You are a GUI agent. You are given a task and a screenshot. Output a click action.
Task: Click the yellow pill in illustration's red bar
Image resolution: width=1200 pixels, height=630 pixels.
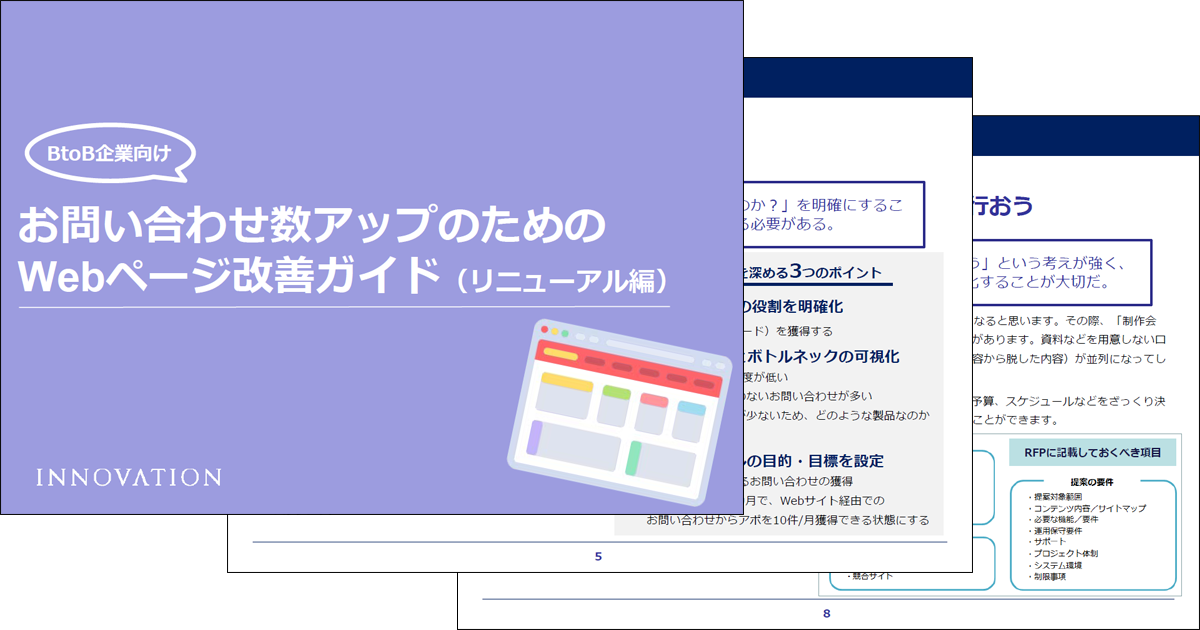click(560, 353)
